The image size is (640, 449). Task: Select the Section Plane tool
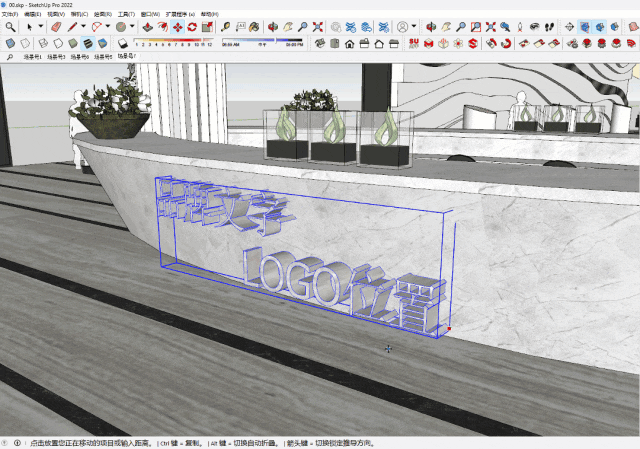569,27
